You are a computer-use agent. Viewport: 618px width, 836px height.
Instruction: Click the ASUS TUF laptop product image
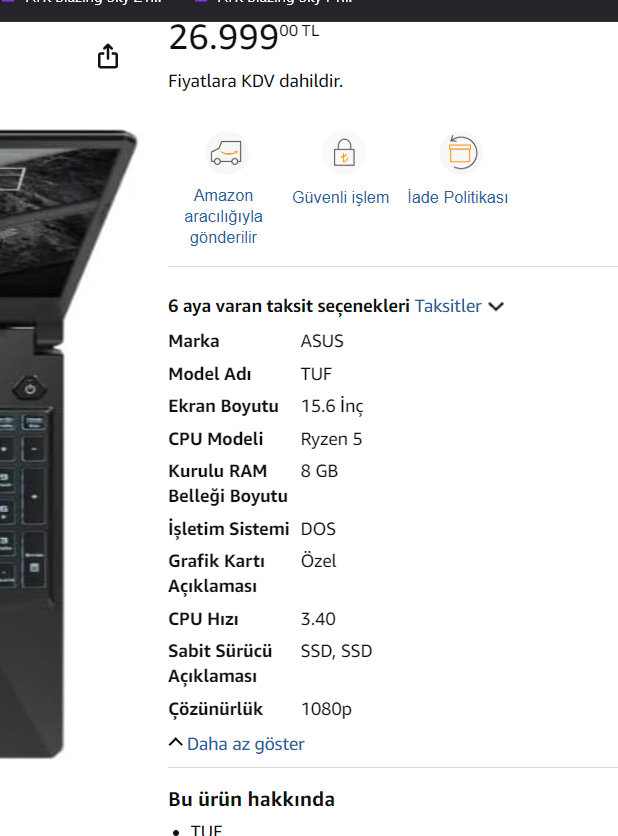click(x=67, y=443)
